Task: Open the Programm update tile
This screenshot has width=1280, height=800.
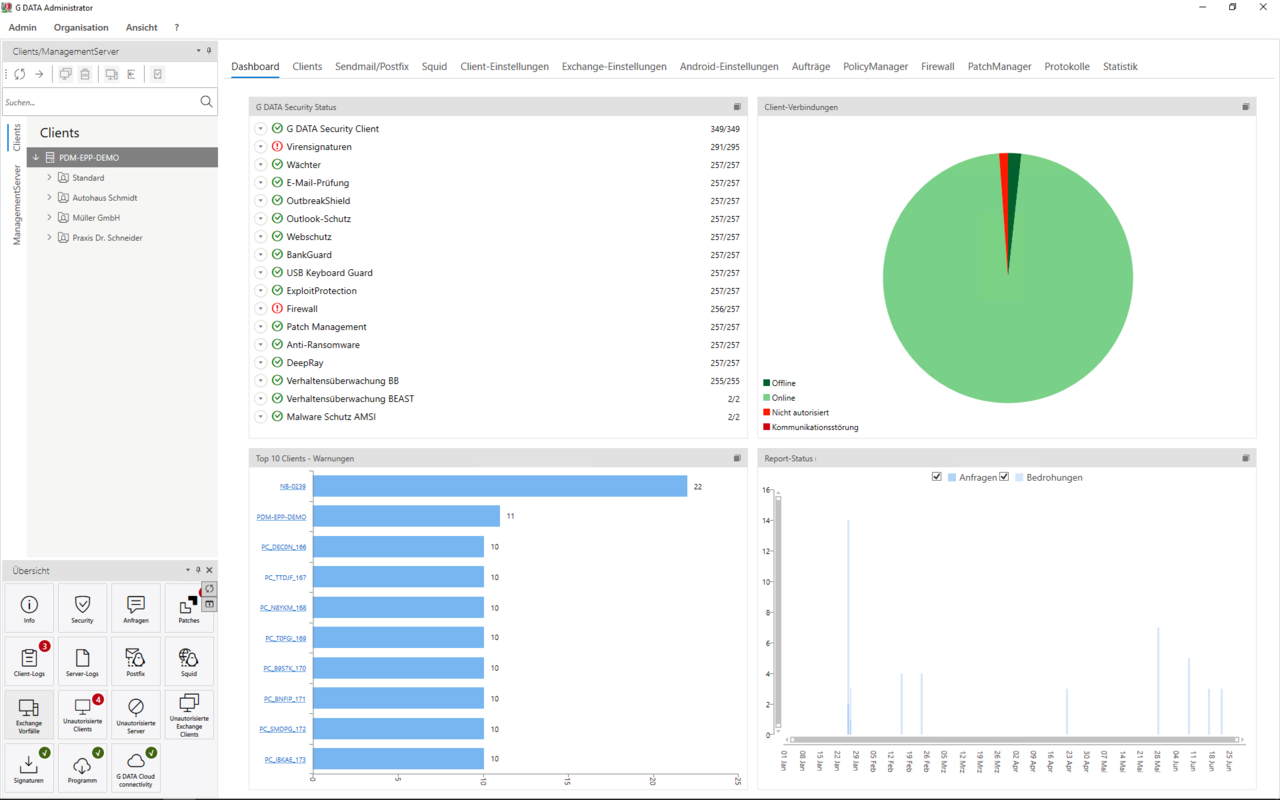Action: 82,768
